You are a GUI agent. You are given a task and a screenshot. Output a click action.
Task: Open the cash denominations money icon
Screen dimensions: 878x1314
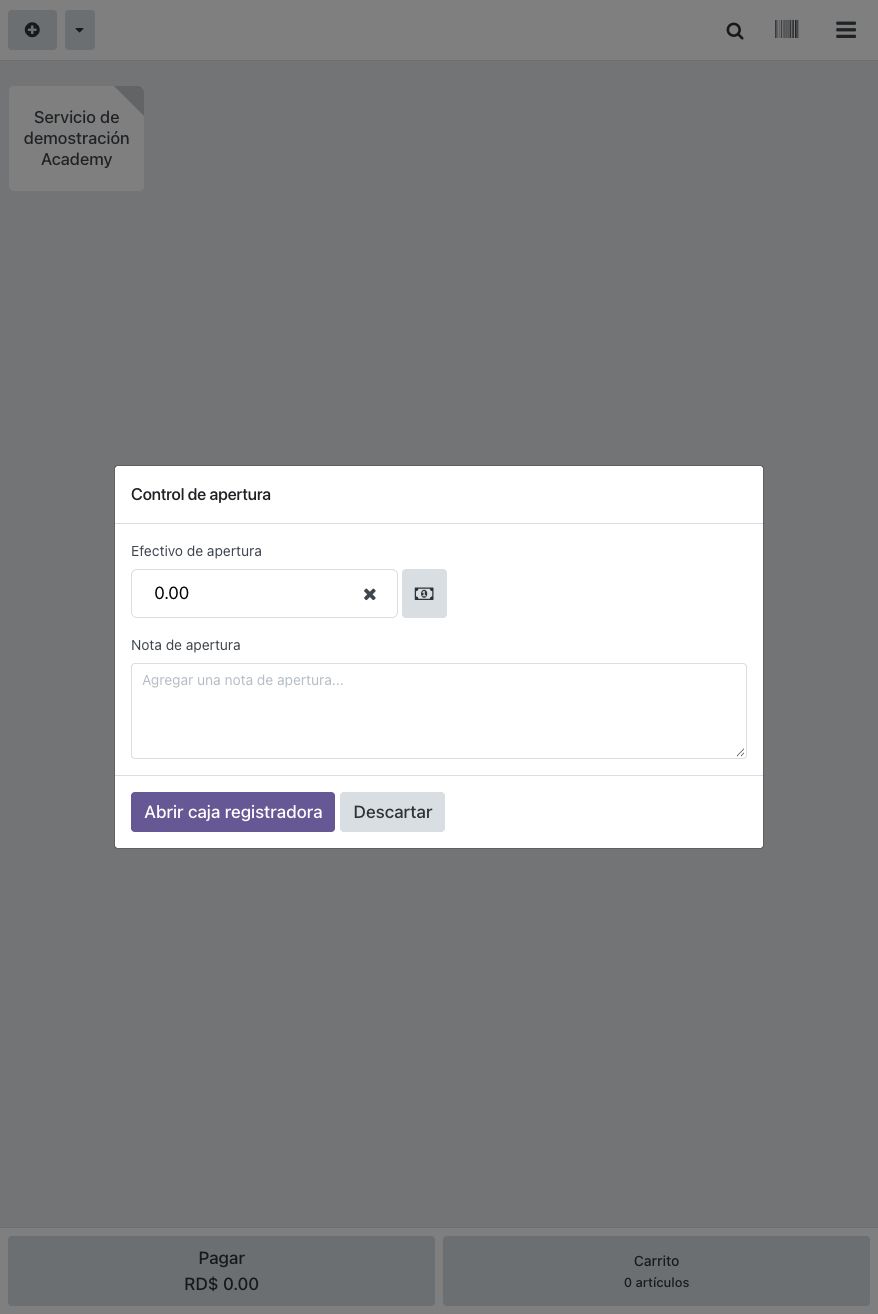click(x=424, y=594)
